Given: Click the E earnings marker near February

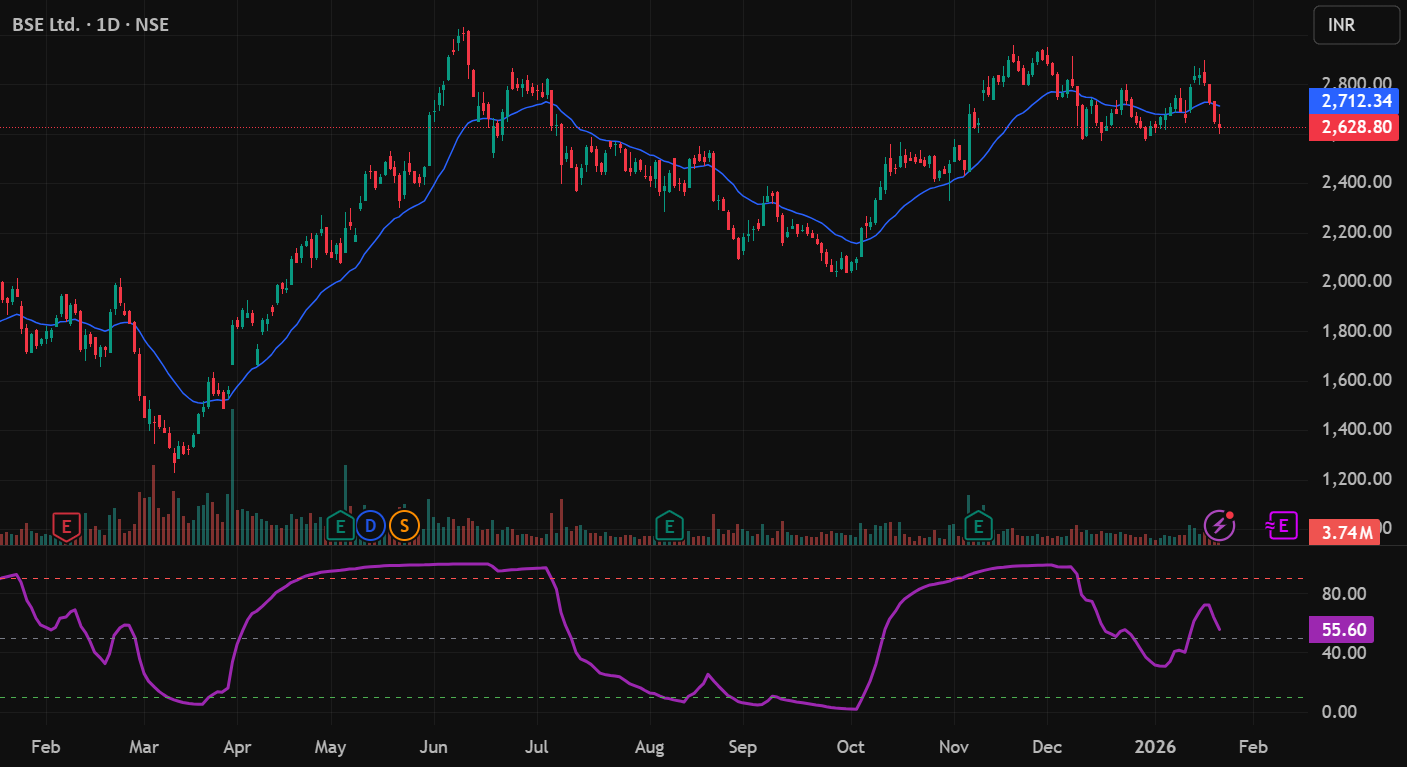Looking at the screenshot, I should pos(65,525).
